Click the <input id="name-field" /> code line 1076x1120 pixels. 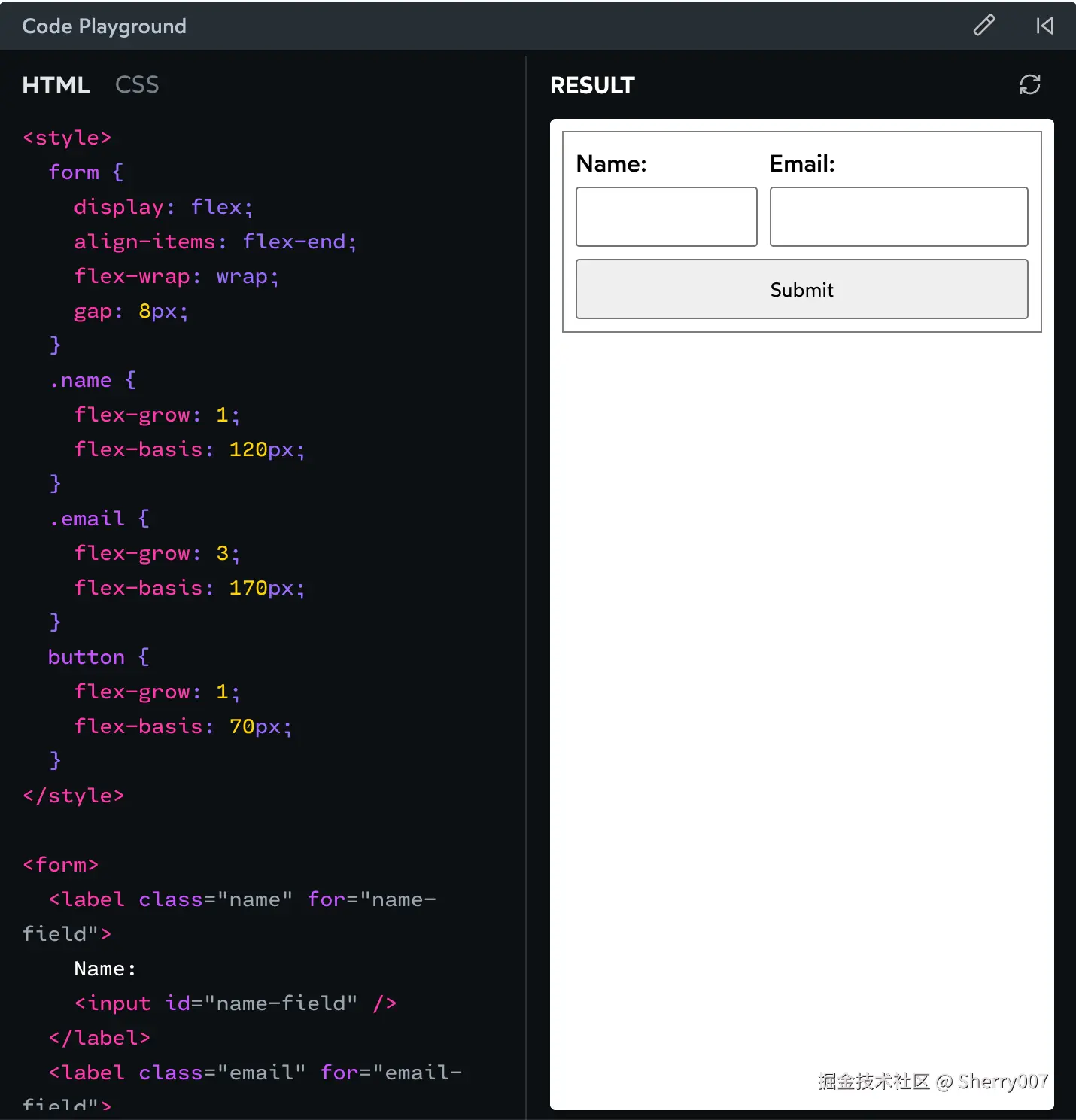point(235,1003)
